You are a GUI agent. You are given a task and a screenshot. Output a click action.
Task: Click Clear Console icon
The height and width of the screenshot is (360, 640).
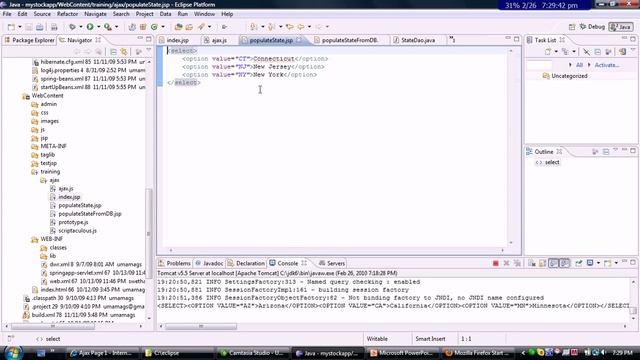pos(531,263)
